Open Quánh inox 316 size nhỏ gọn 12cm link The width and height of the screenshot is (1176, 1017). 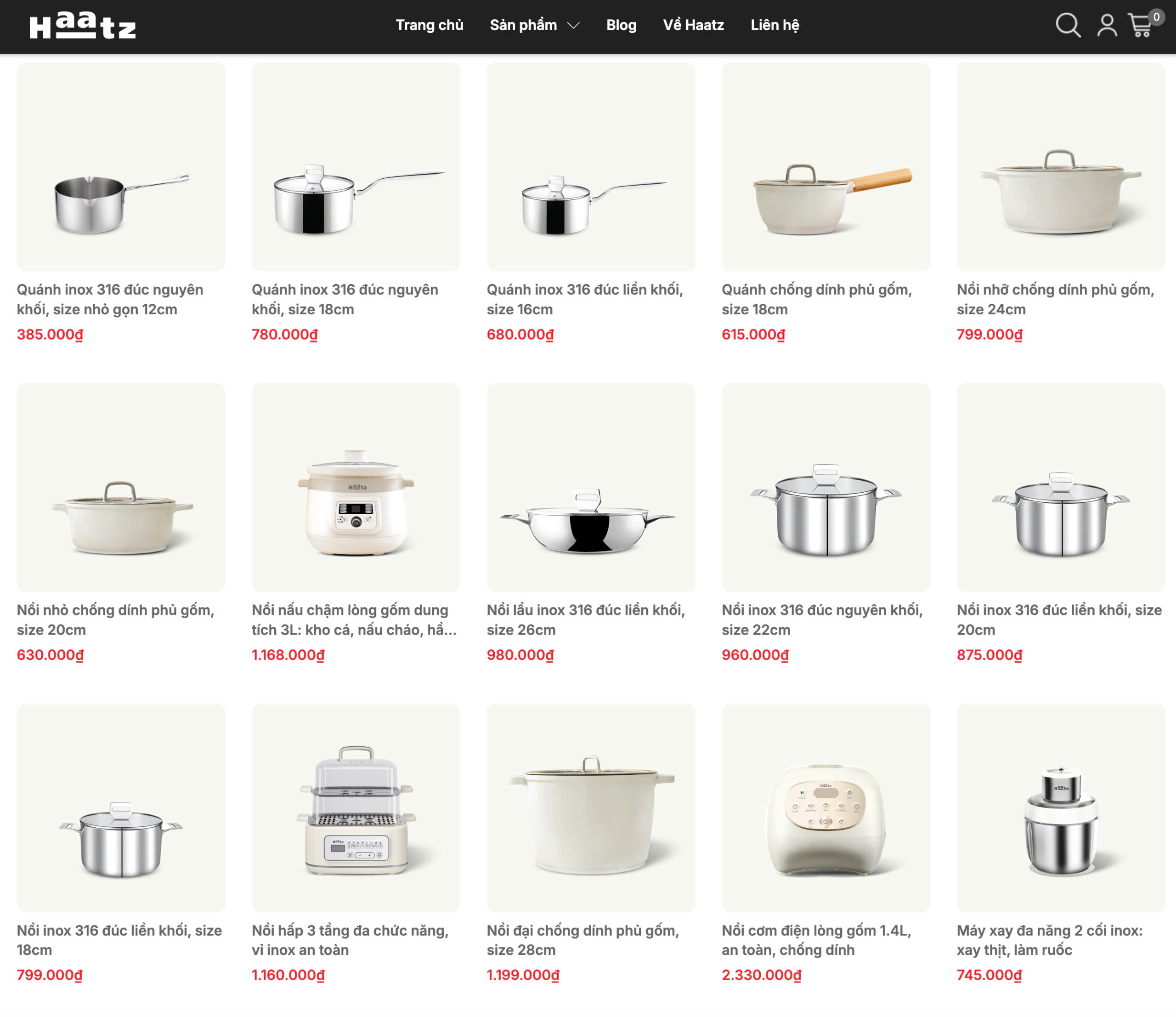110,299
